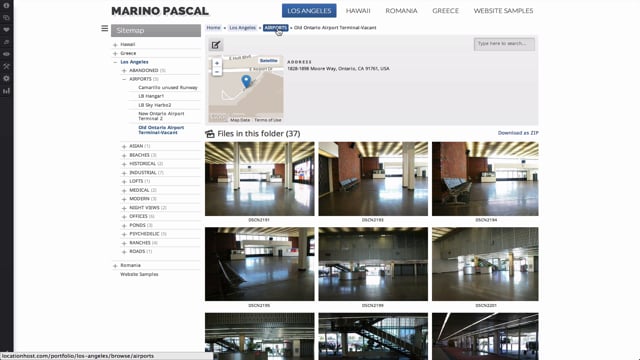Open favorites heart icon in sidebar
Screen dimensions: 640x360
click(6, 30)
